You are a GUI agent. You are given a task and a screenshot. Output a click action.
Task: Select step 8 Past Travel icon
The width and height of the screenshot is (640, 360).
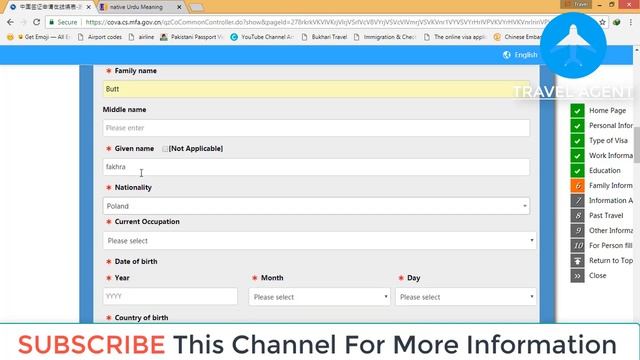click(x=577, y=216)
